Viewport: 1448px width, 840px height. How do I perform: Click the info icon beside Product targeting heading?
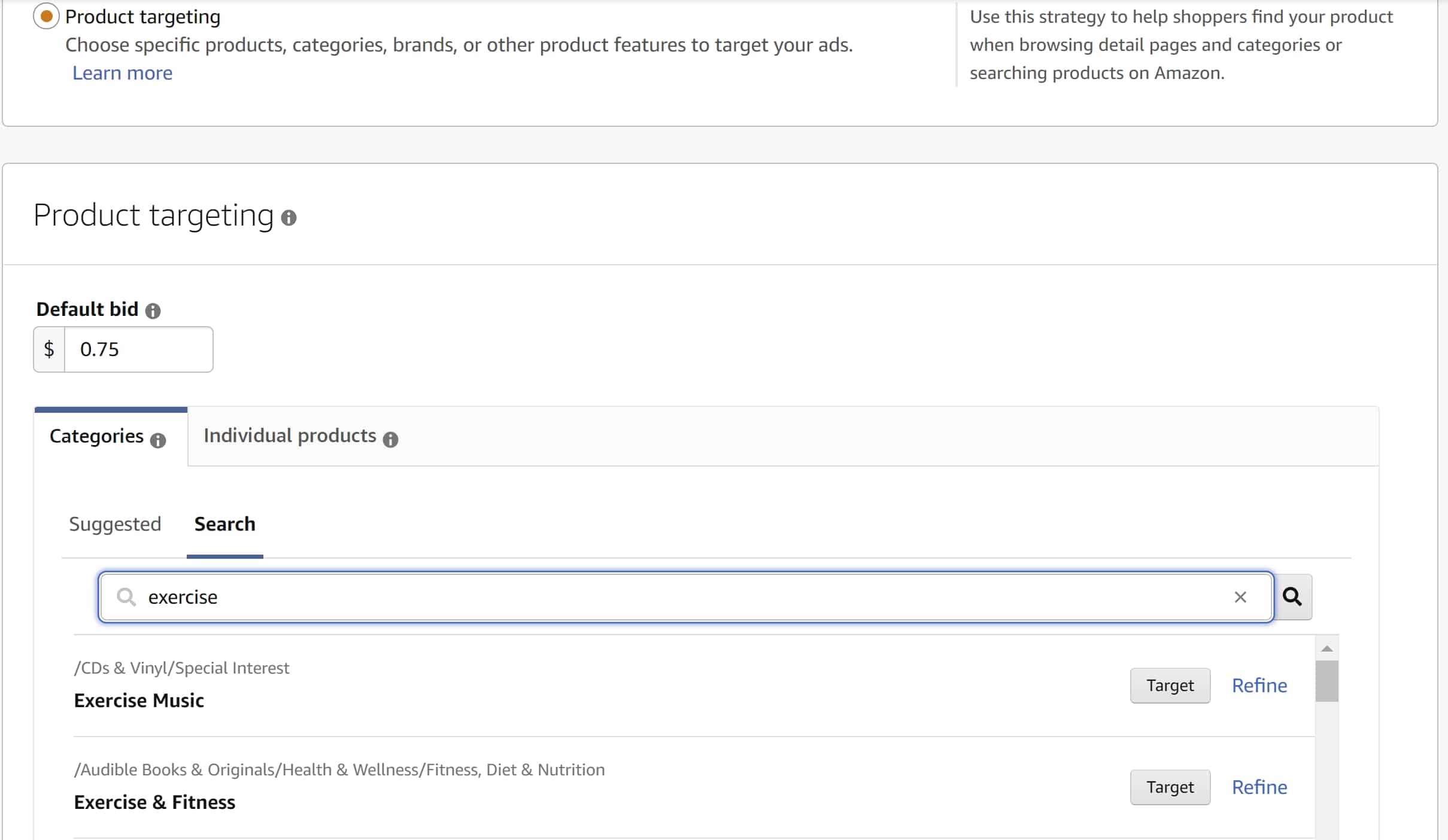(x=289, y=218)
